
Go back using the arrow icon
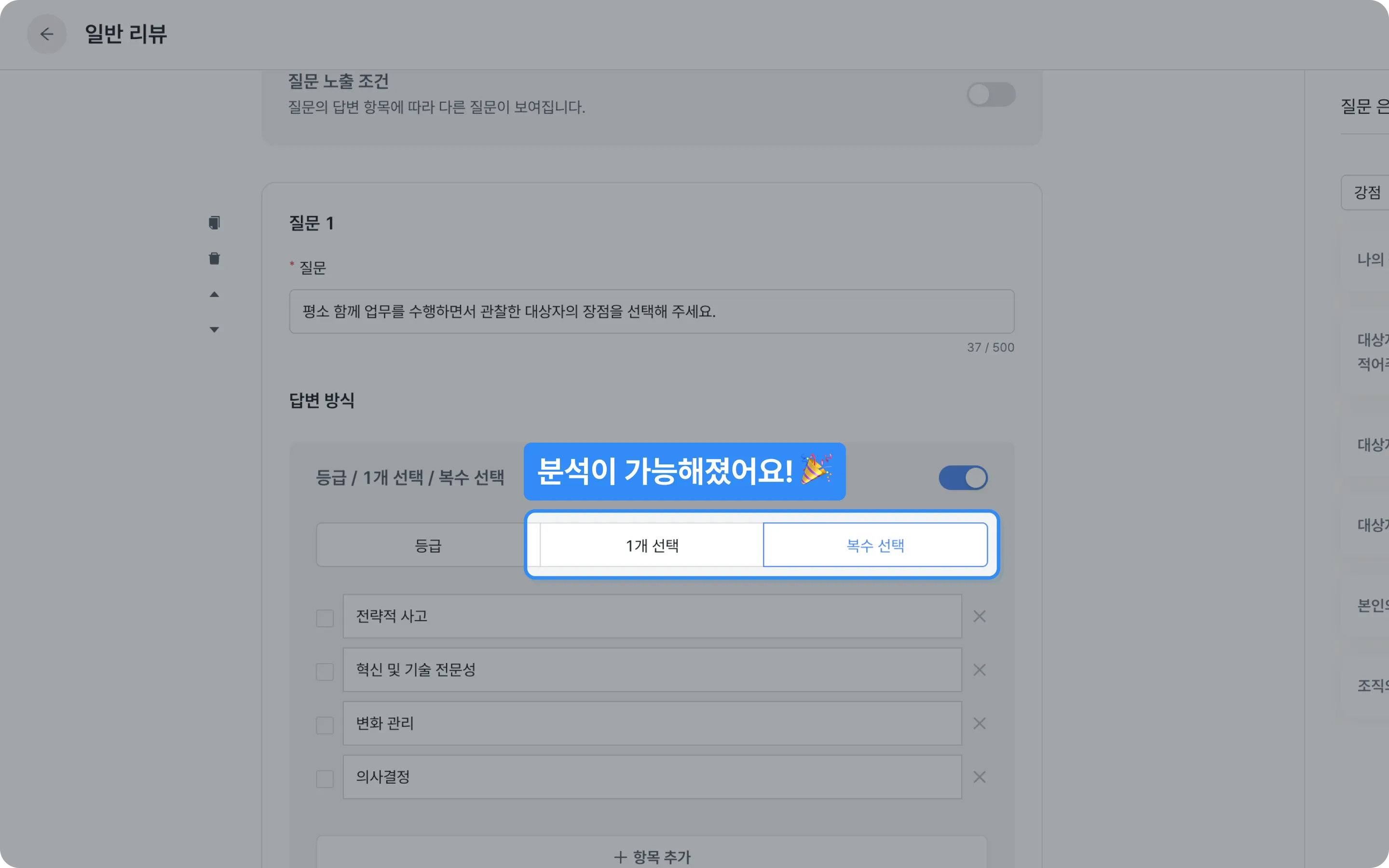[47, 34]
